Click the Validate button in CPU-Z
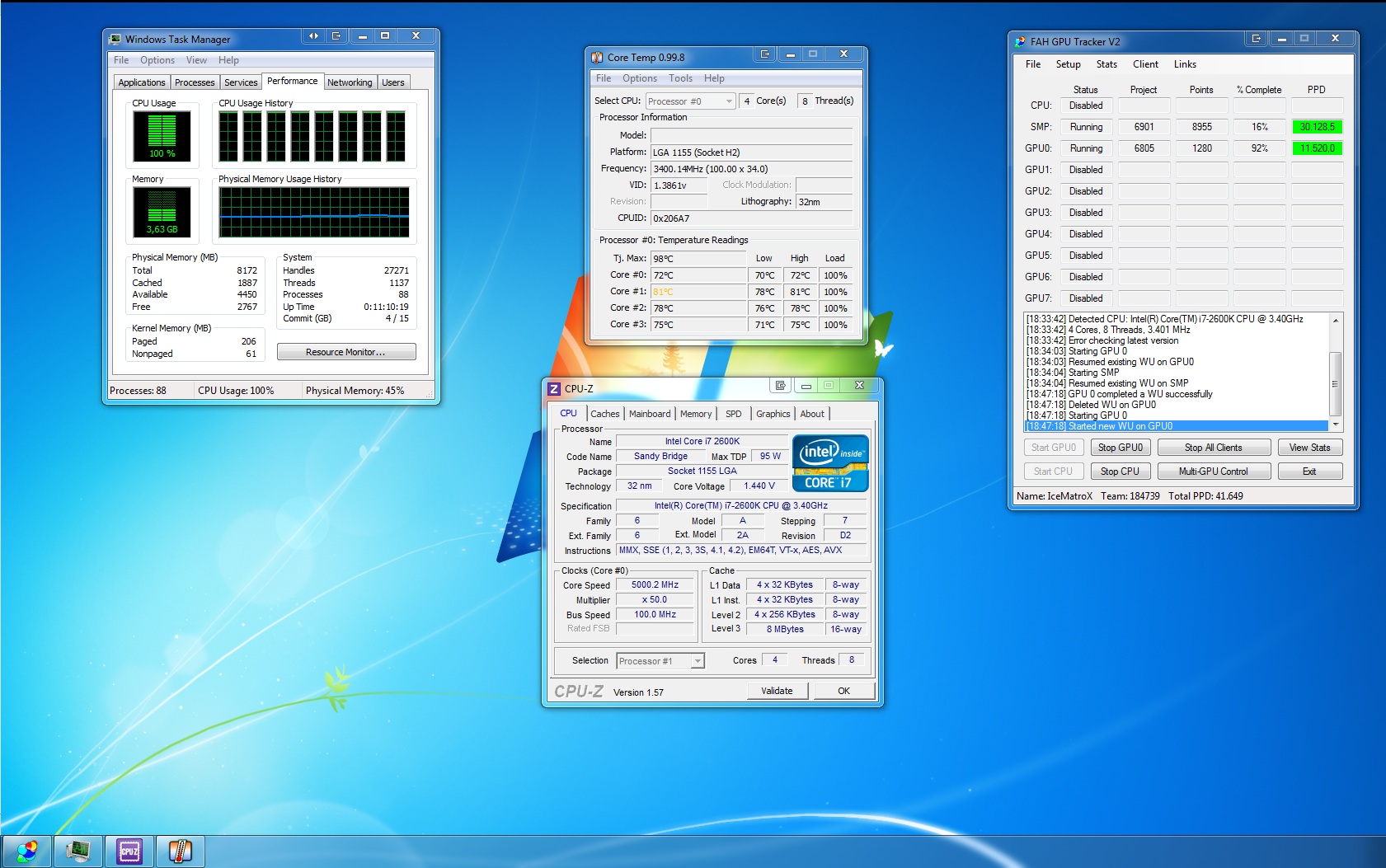This screenshot has width=1386, height=868. tap(777, 691)
